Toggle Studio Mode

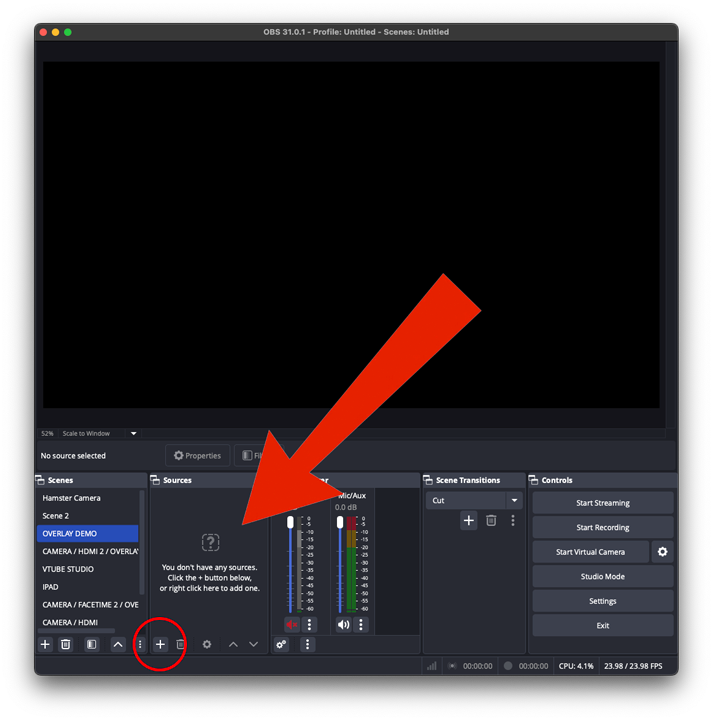click(602, 577)
